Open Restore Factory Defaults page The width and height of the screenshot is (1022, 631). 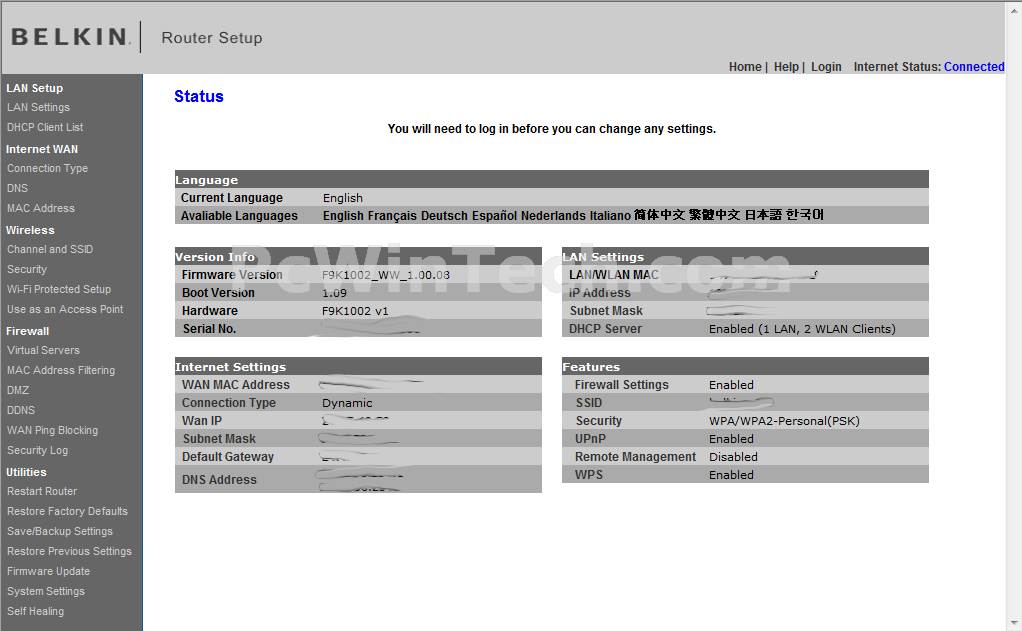[x=68, y=511]
